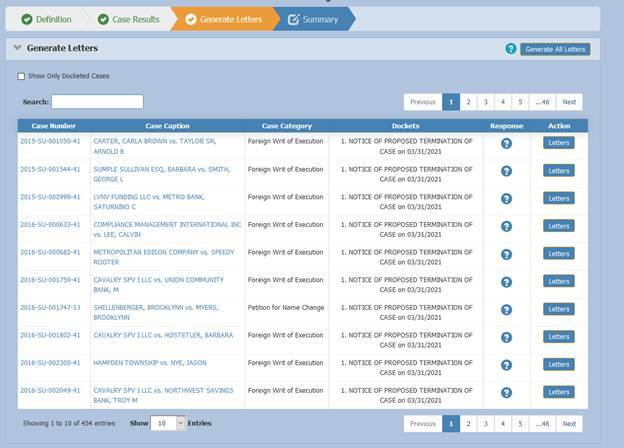This screenshot has width=624, height=448.
Task: Open case number 2015-SU-001544-41 link
Action: click(50, 169)
